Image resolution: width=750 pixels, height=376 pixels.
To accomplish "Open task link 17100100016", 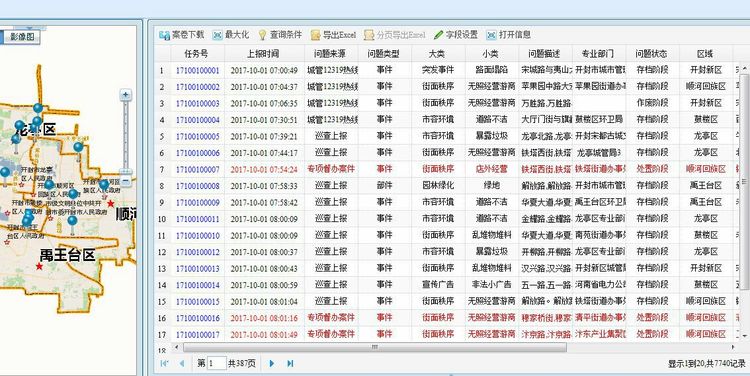I will 198,318.
